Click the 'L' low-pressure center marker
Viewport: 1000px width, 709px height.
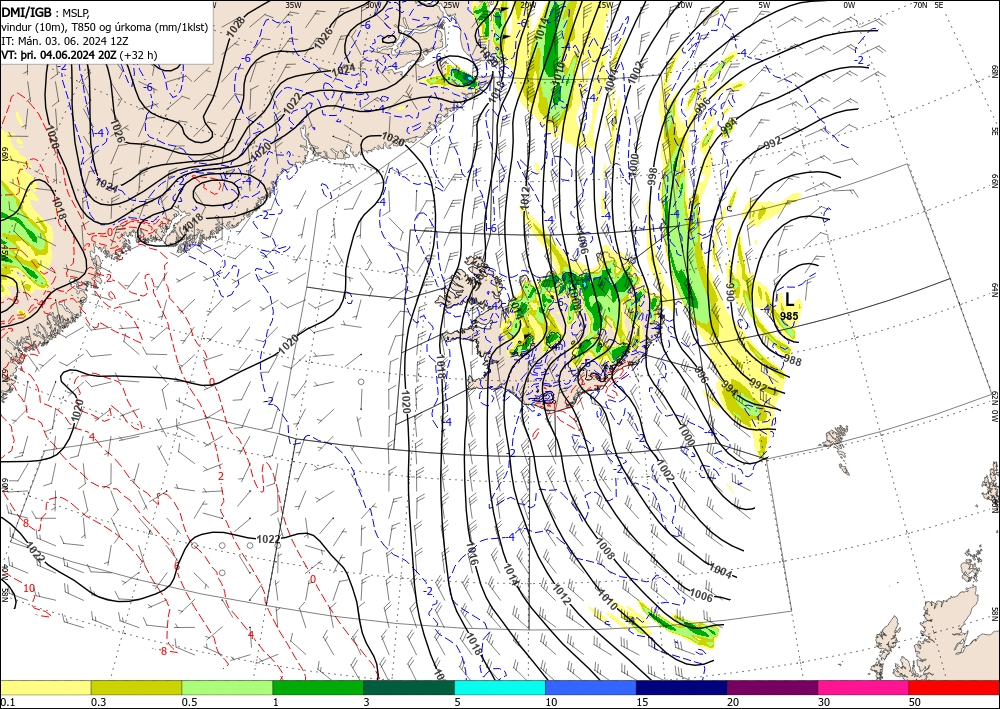click(790, 299)
